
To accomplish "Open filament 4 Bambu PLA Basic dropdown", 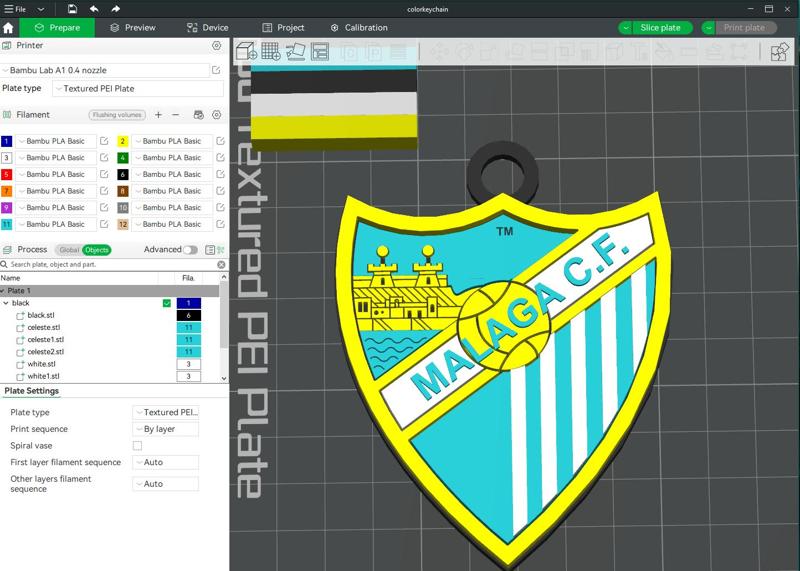I will coord(172,158).
